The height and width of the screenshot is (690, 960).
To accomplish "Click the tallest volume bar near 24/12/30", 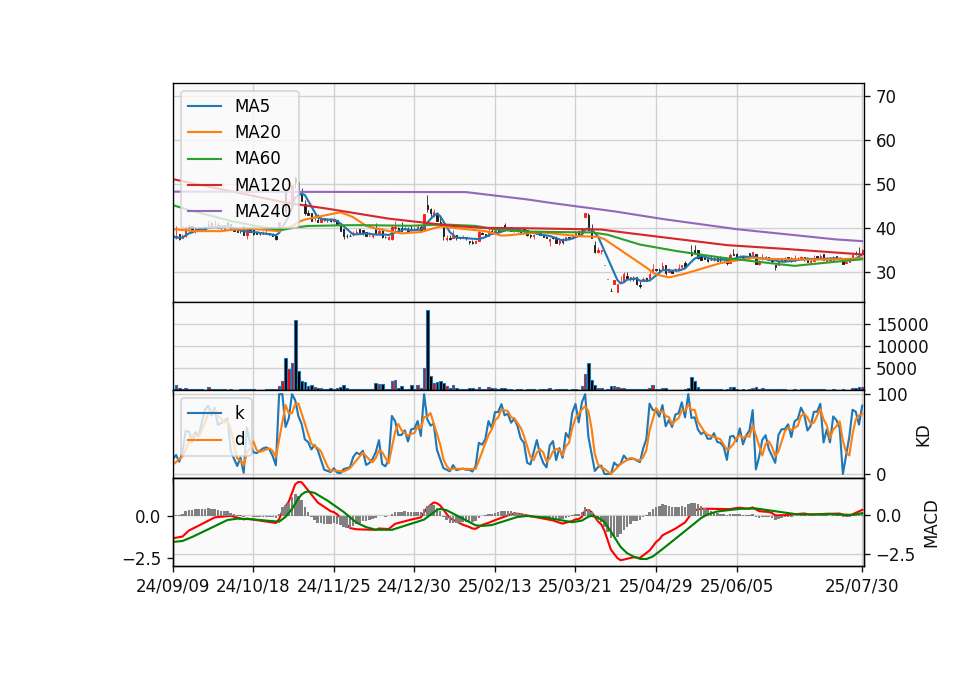I will (428, 350).
